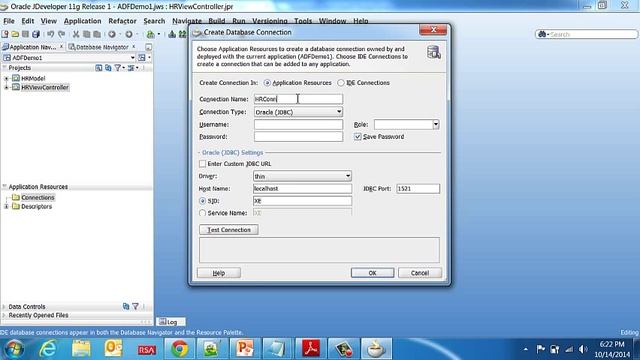This screenshot has width=640, height=360.
Task: Click the Forward navigation toolbar icon
Action: (x=129, y=34)
